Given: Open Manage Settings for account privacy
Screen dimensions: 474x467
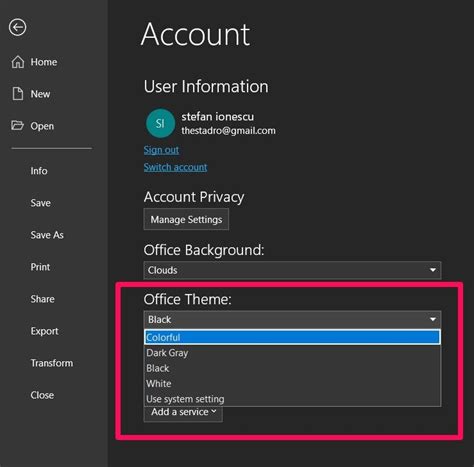Looking at the screenshot, I should coord(186,219).
